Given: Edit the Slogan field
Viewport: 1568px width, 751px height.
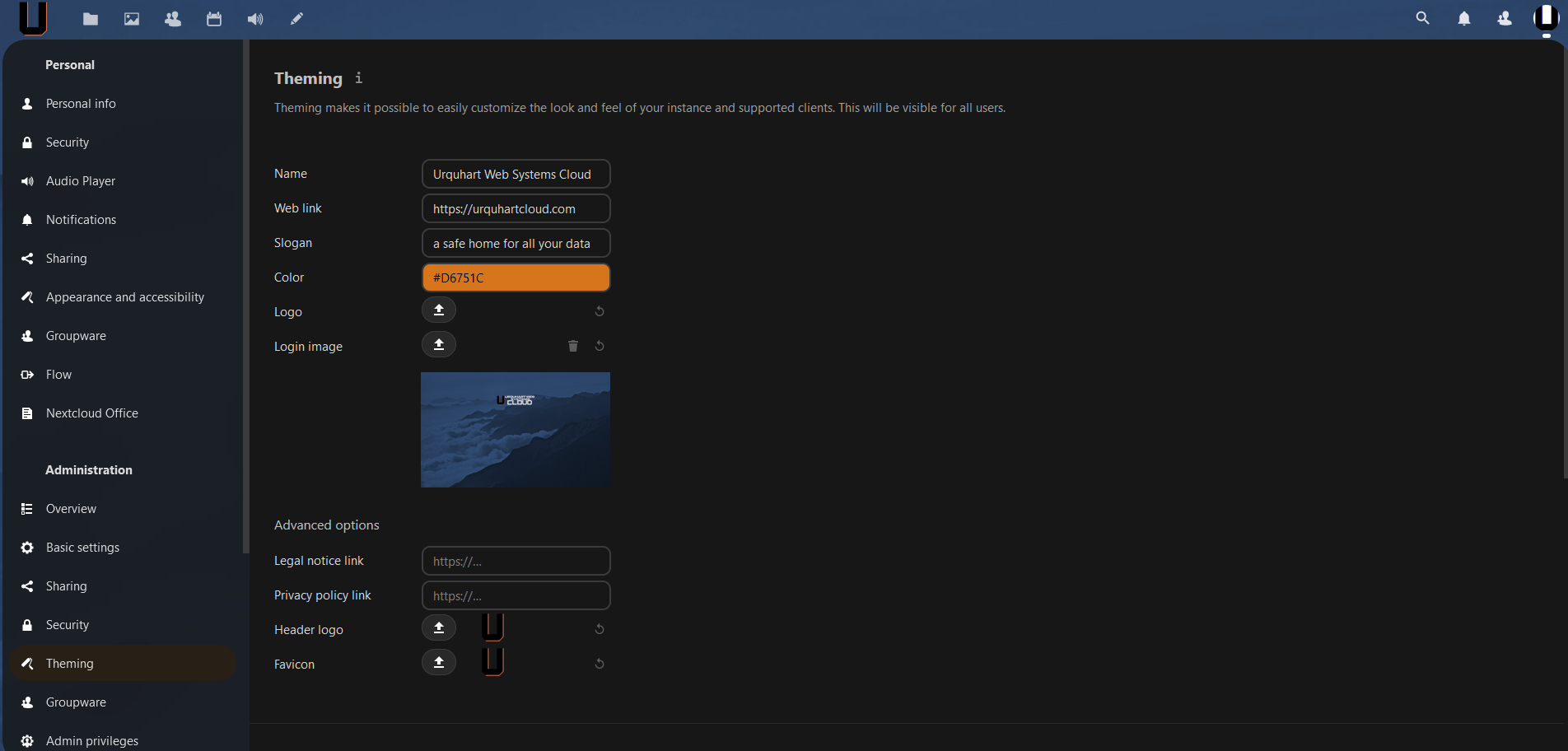Looking at the screenshot, I should pos(516,243).
